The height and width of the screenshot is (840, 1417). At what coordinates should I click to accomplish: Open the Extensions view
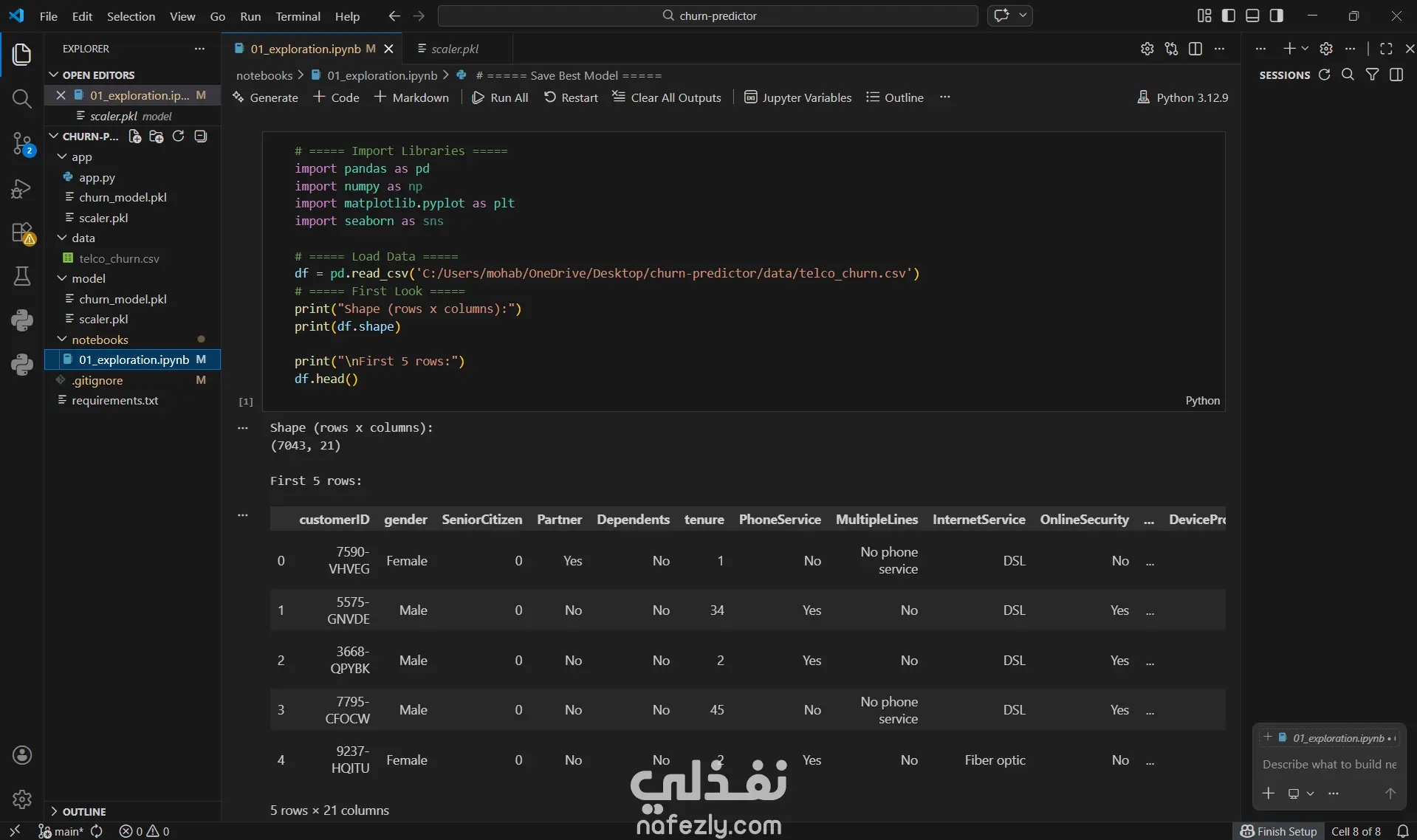(22, 233)
